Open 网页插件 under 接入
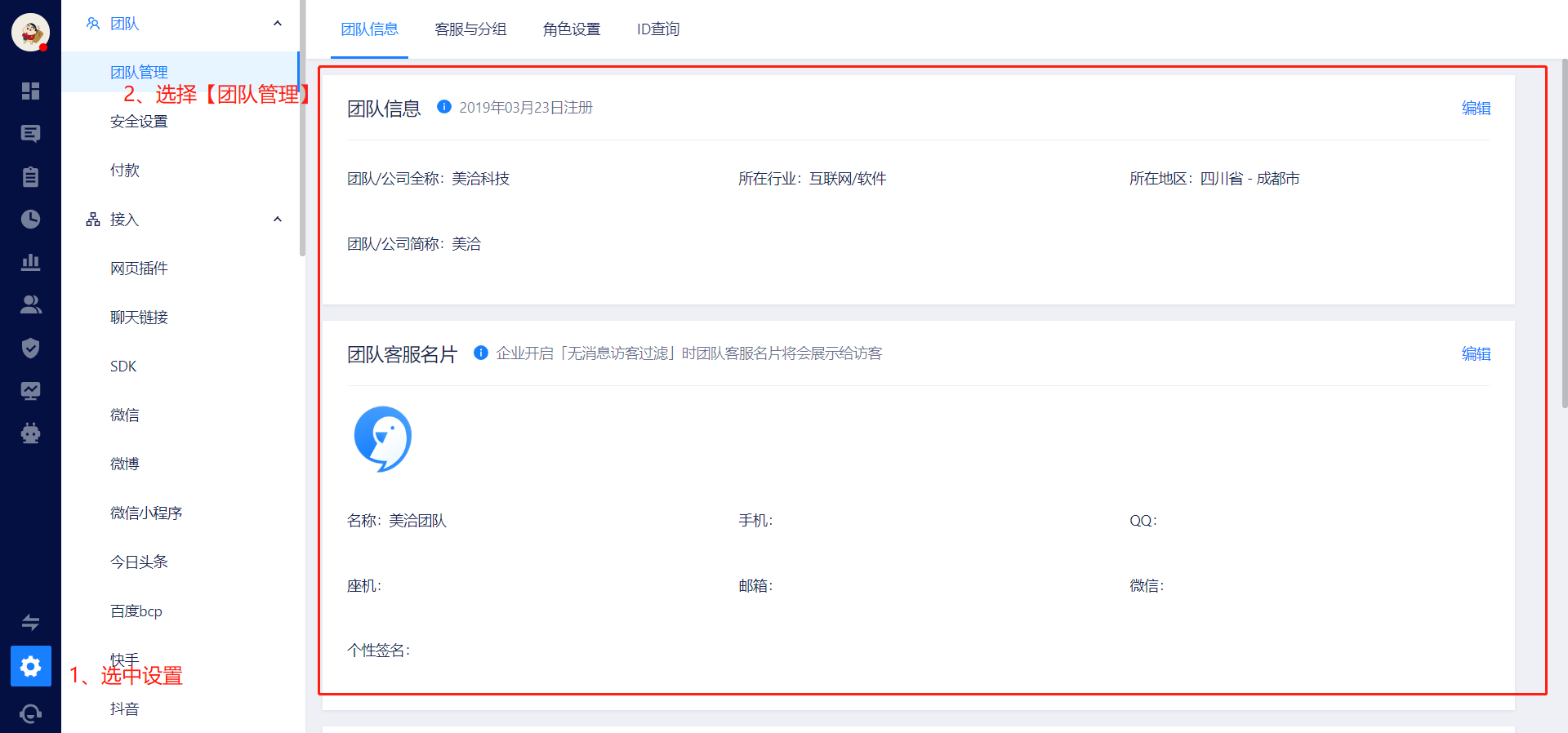The height and width of the screenshot is (733, 1568). tap(139, 269)
